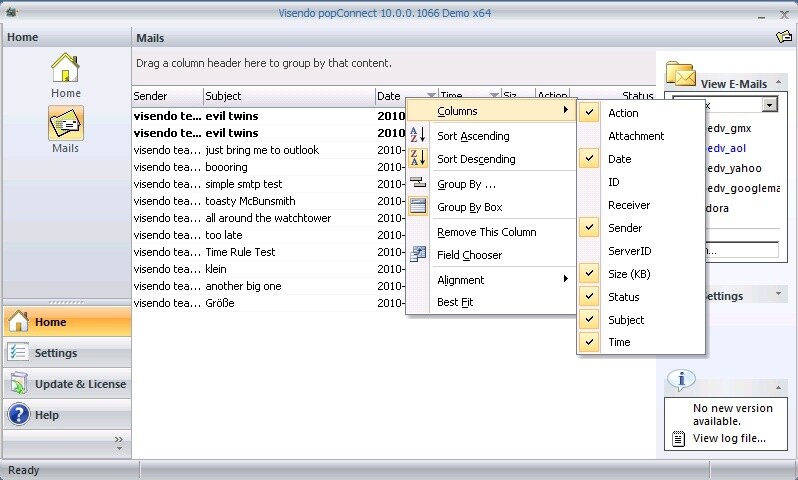Open the Mails envelope icon in sidebar
The image size is (798, 480).
pyautogui.click(x=66, y=123)
